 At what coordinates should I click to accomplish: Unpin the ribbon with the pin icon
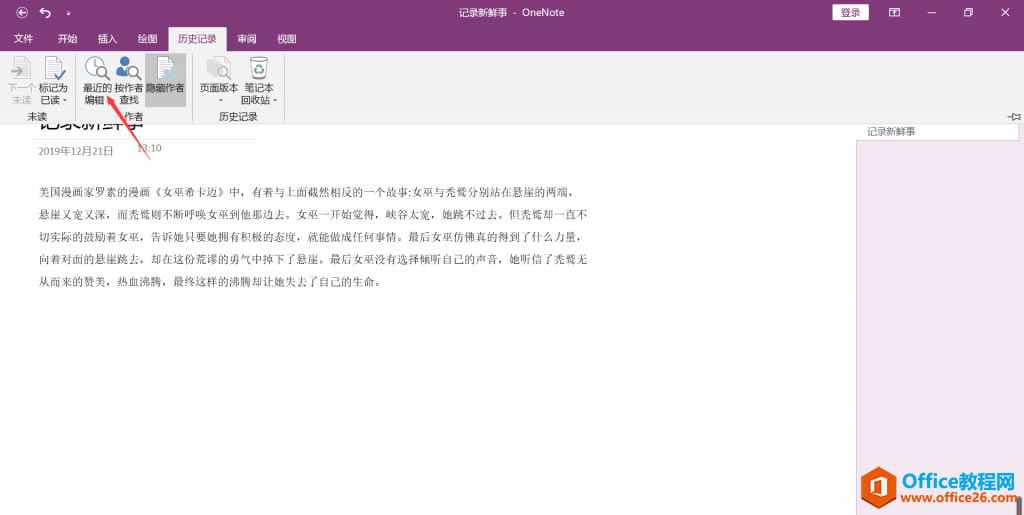point(1013,117)
